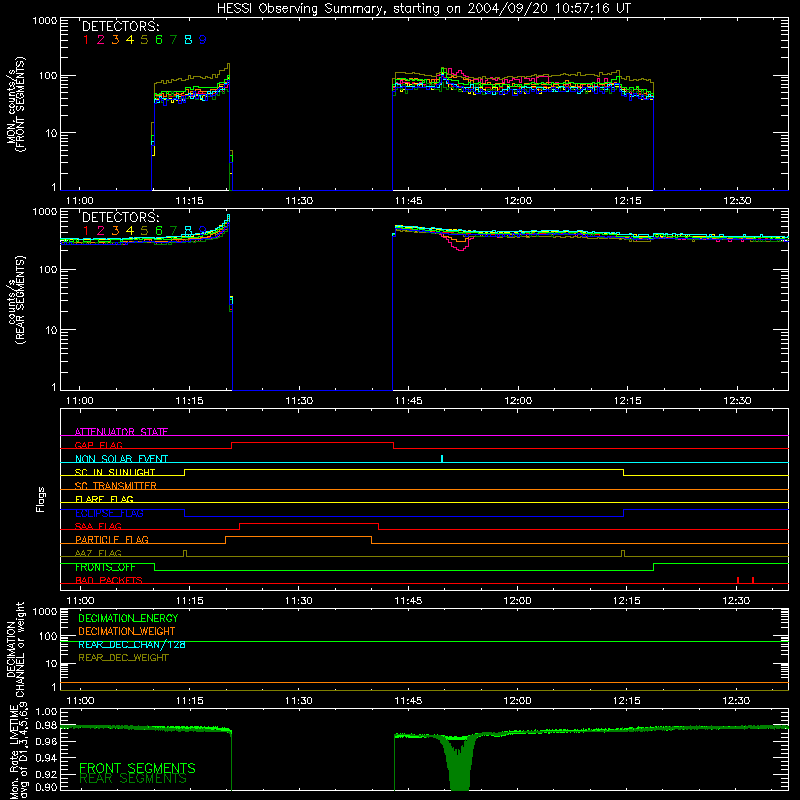The height and width of the screenshot is (800, 800).
Task: Click the 11:15 tick label under rear segments plot
Action: pos(189,401)
